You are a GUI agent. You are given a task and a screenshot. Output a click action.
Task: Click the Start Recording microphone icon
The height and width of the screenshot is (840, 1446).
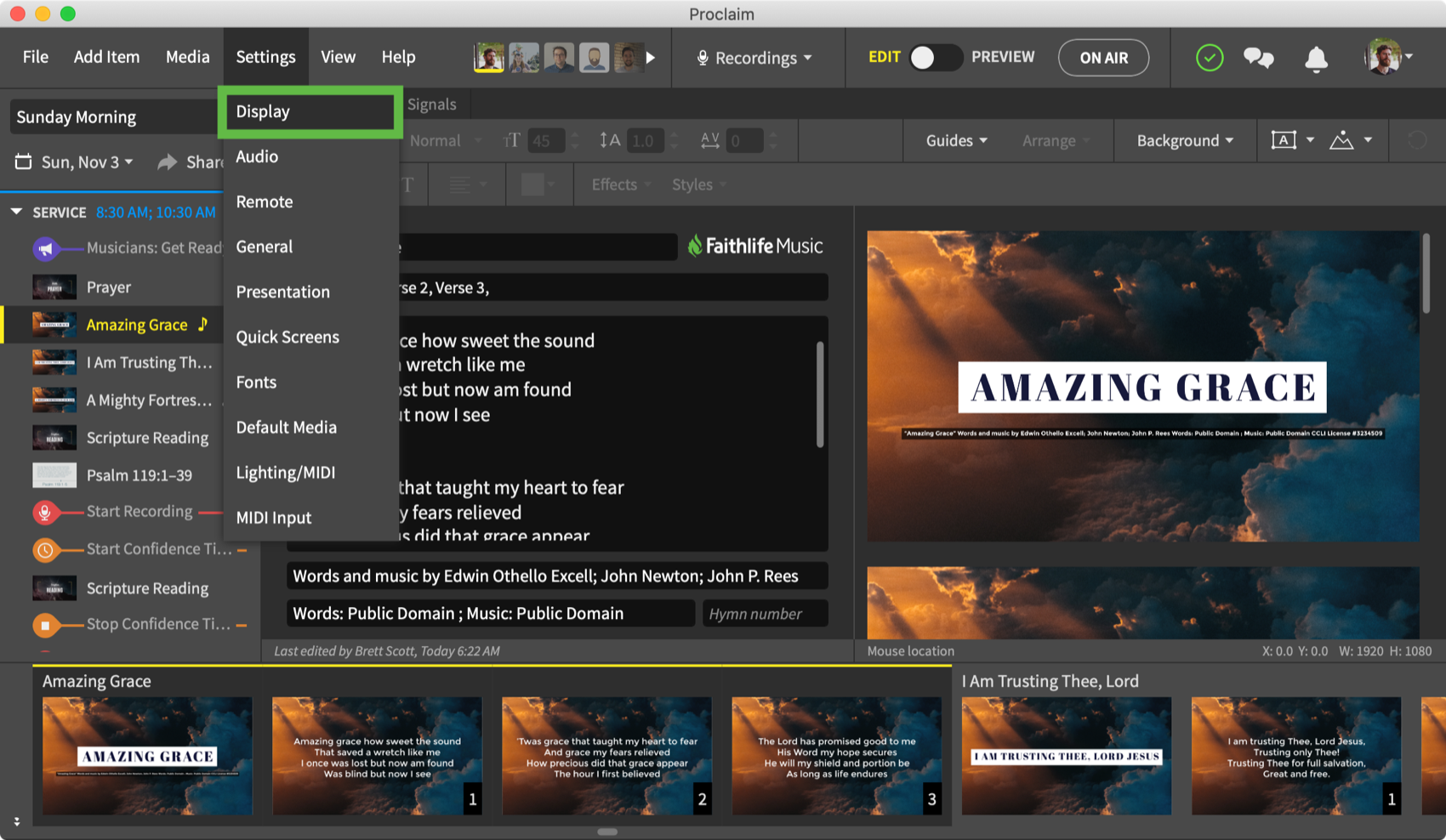45,512
